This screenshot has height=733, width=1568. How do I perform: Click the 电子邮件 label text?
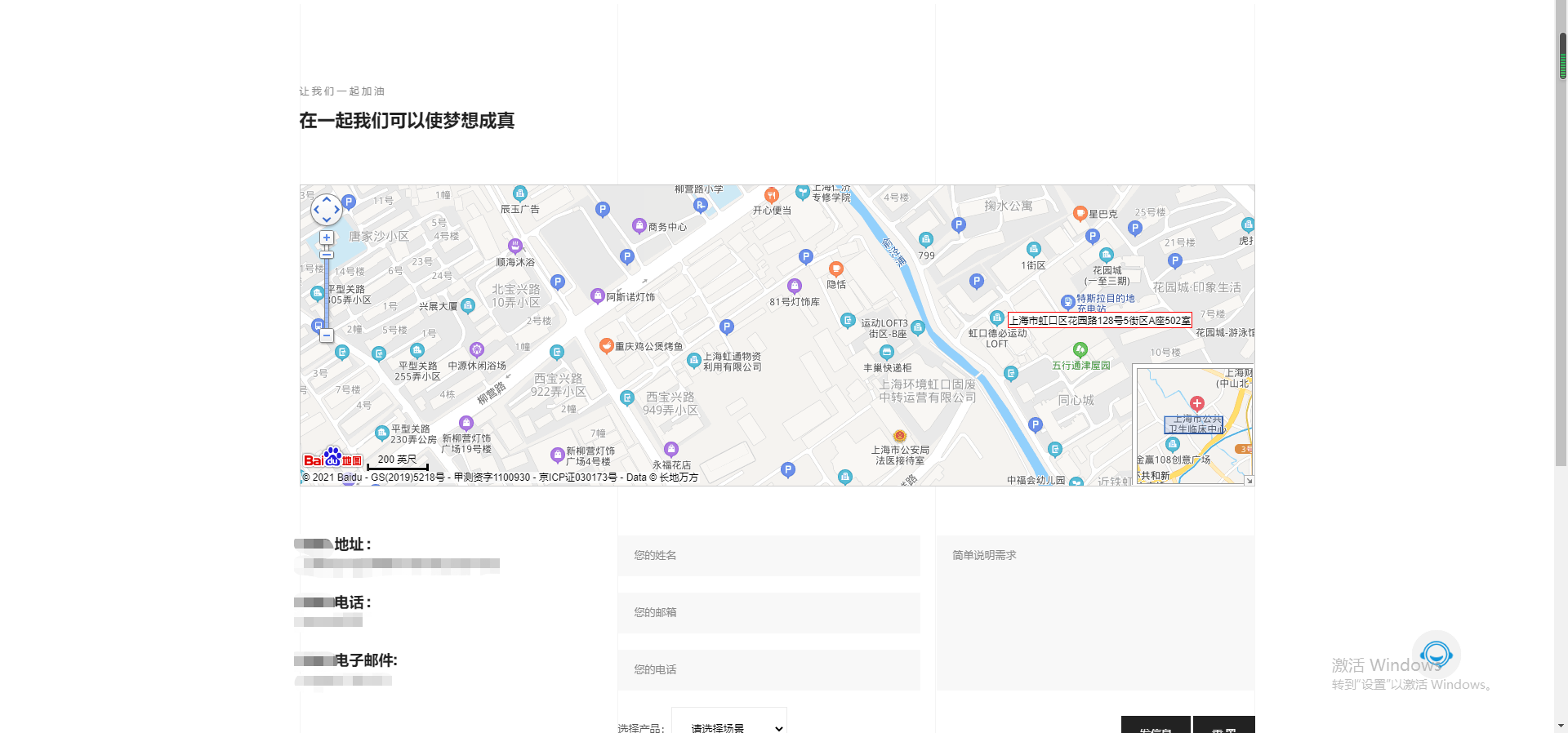[366, 660]
